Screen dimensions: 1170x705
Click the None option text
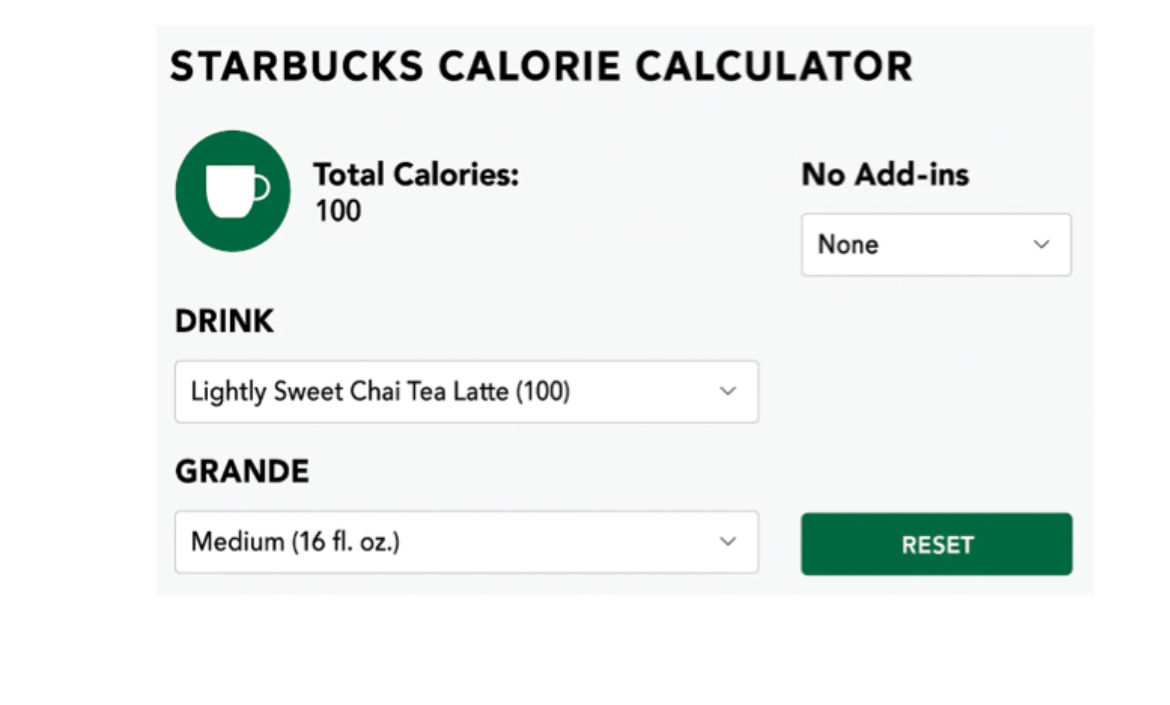pos(848,244)
